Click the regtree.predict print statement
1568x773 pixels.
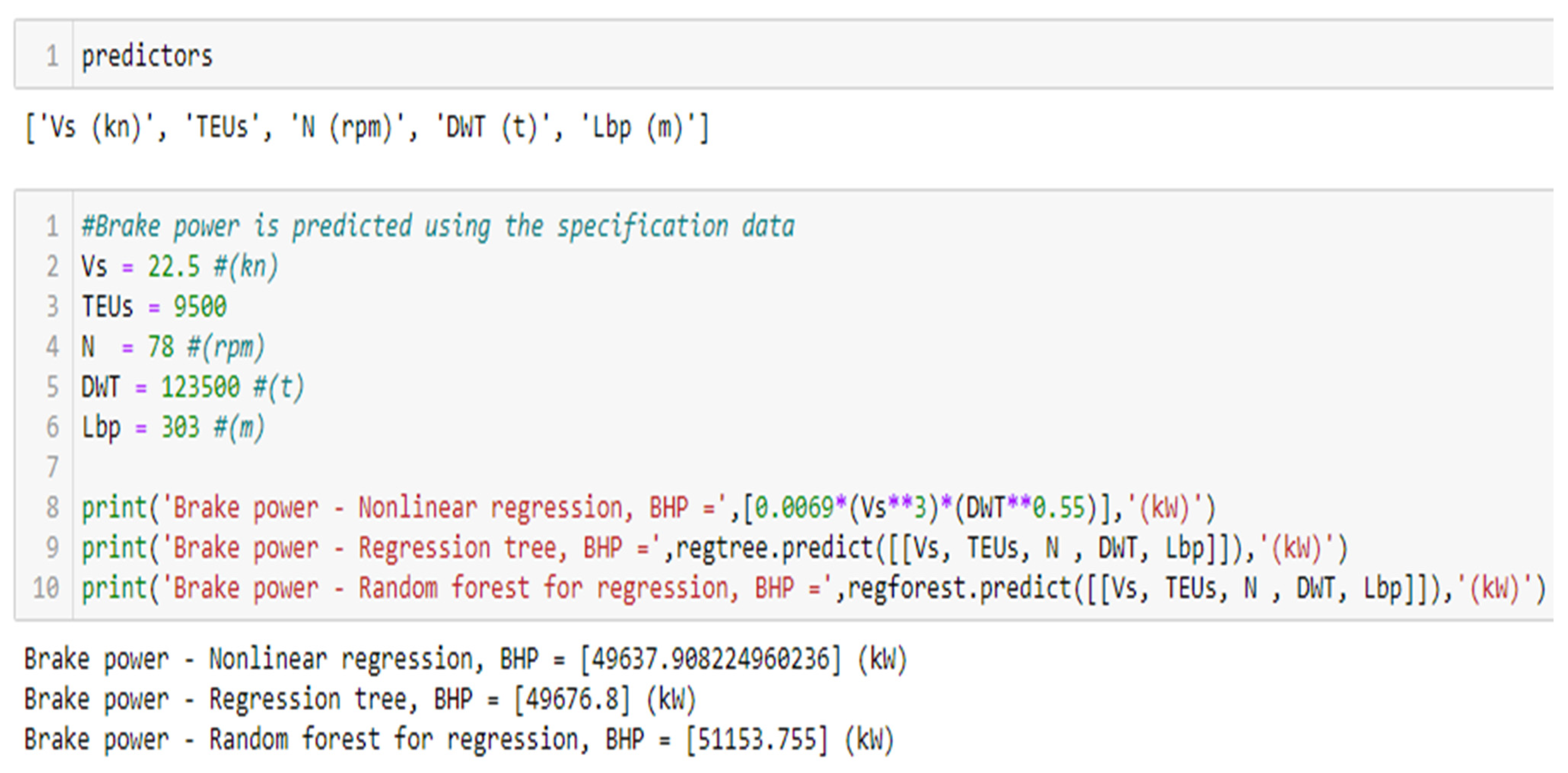pyautogui.click(x=715, y=548)
